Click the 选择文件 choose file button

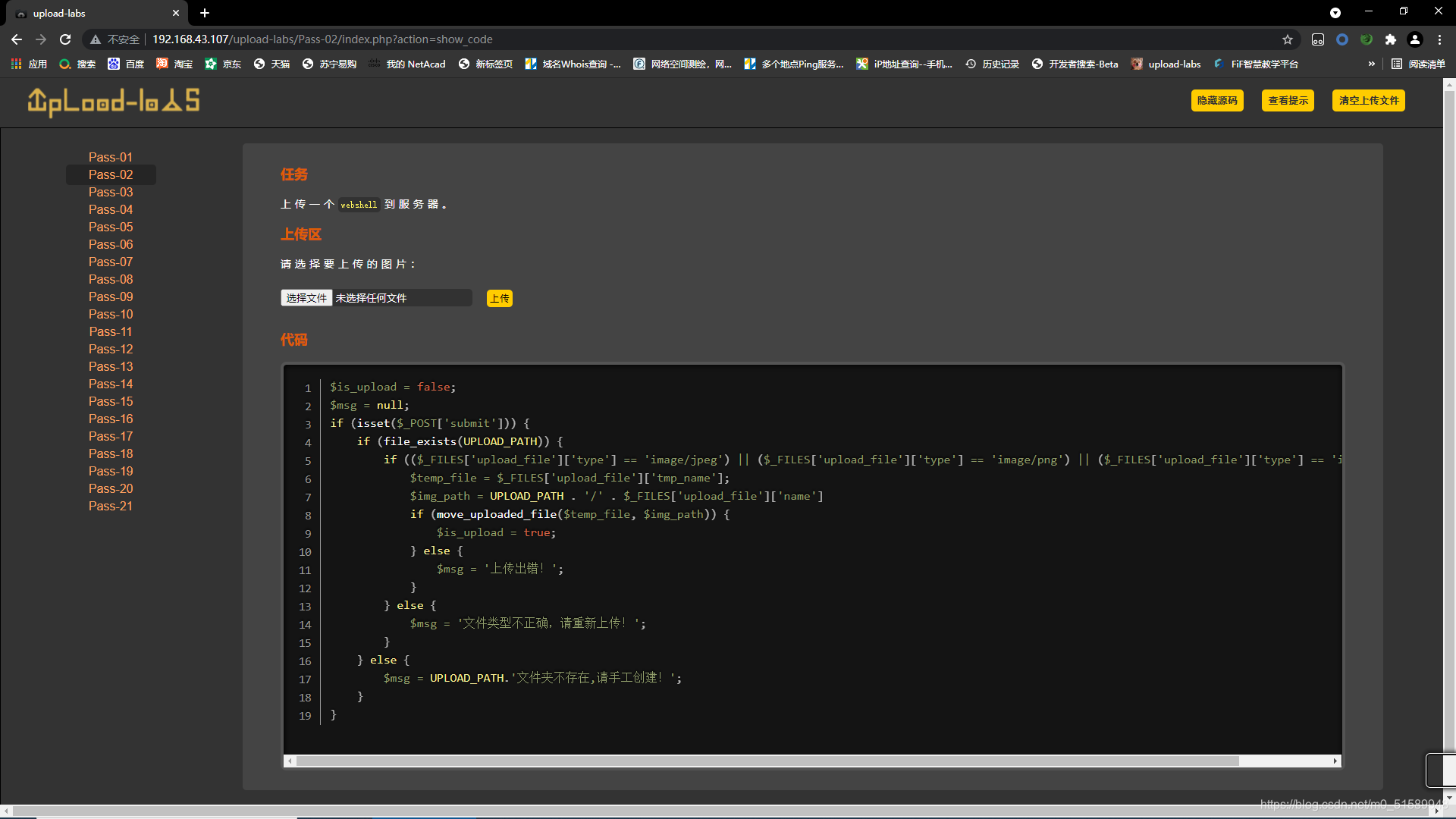(x=306, y=298)
